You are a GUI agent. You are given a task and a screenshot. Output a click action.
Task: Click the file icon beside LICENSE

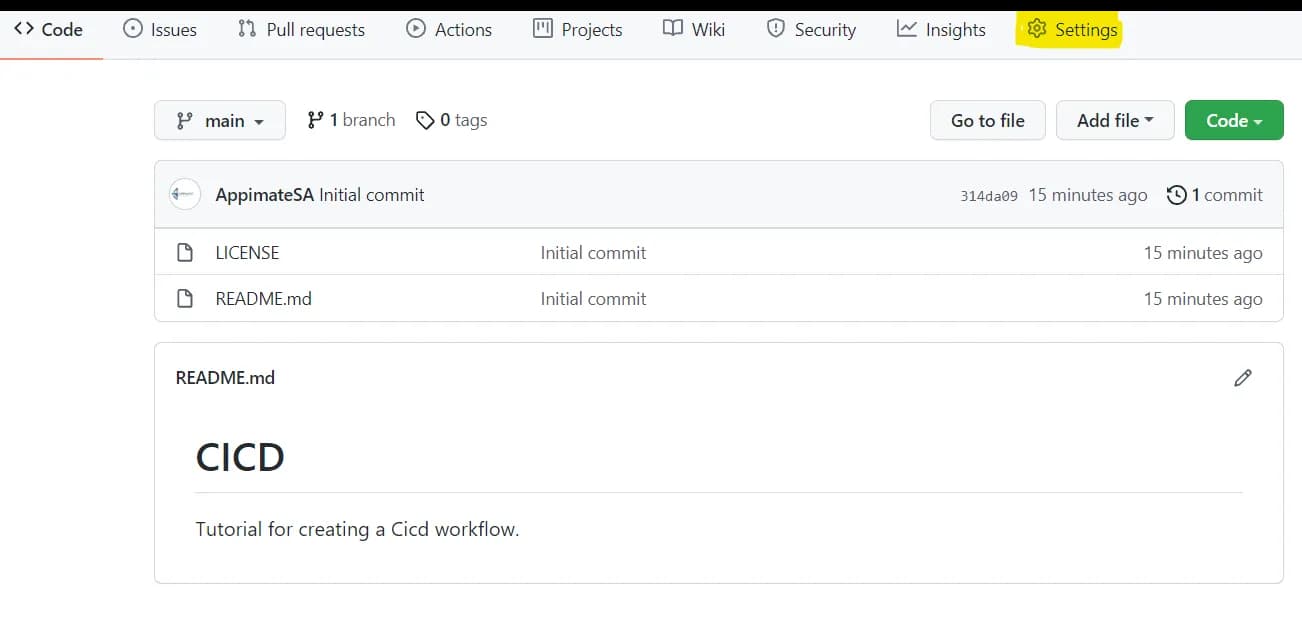[x=185, y=253]
